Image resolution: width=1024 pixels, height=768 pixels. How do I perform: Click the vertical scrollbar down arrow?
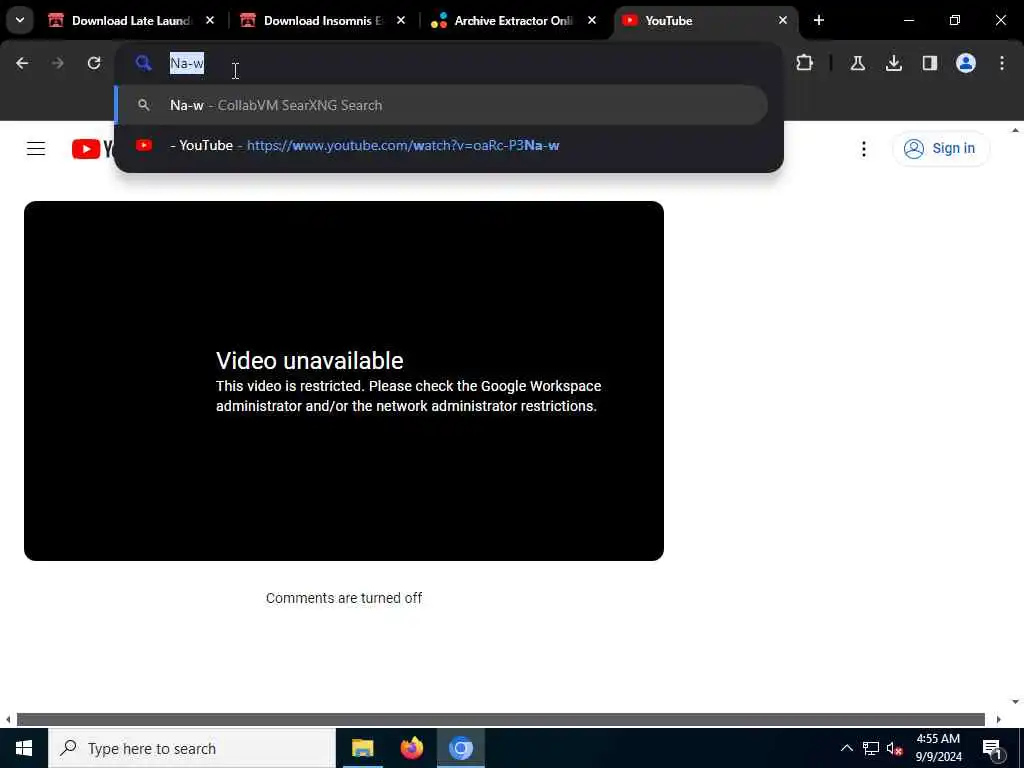1015,702
